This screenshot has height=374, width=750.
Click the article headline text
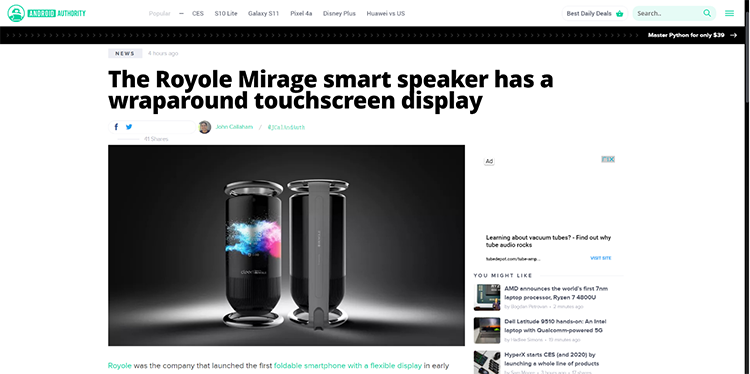(x=331, y=90)
